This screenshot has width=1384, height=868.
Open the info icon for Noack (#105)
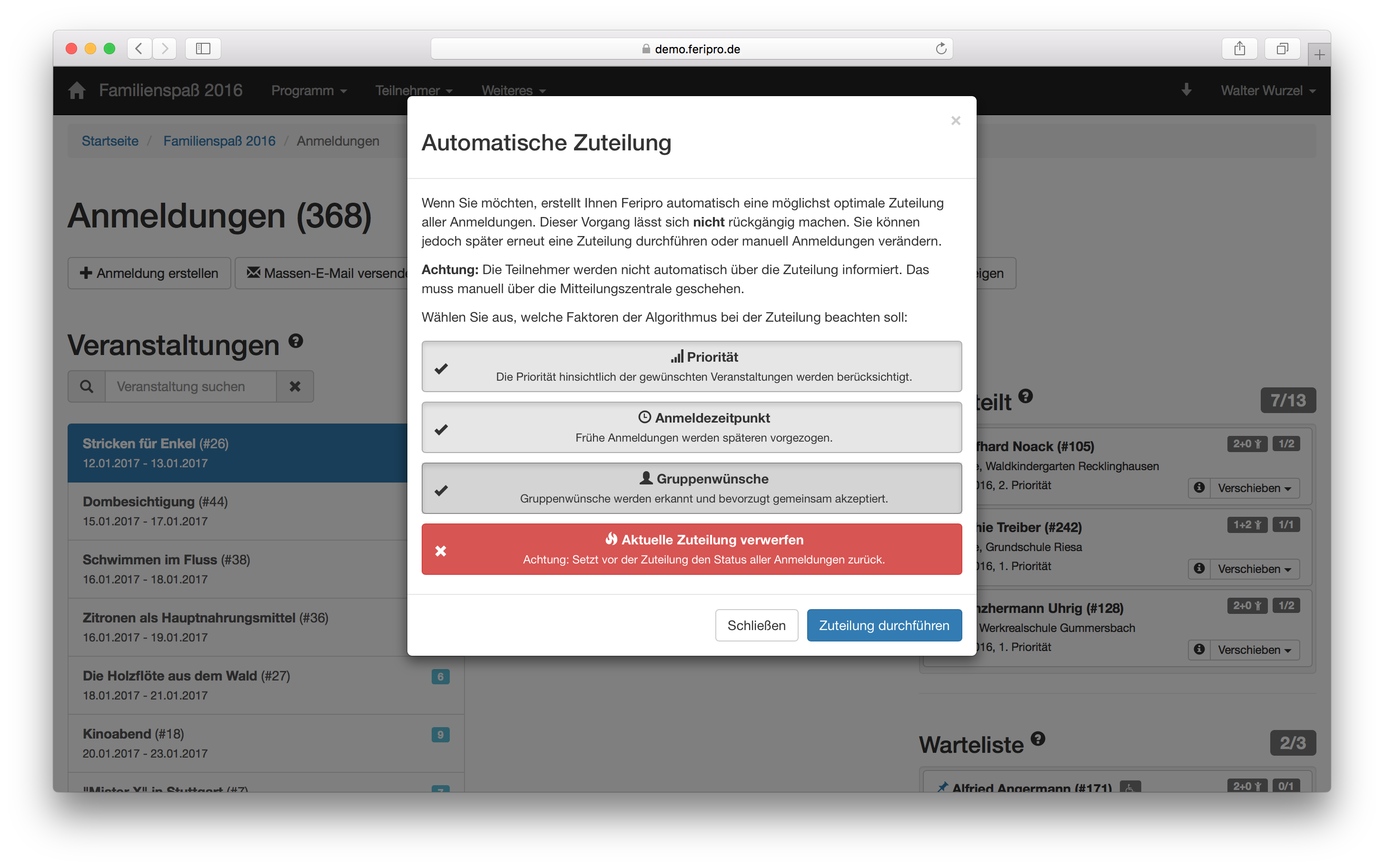coord(1199,487)
